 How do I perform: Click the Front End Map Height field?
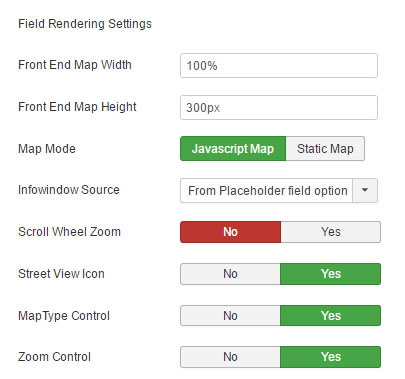[279, 108]
